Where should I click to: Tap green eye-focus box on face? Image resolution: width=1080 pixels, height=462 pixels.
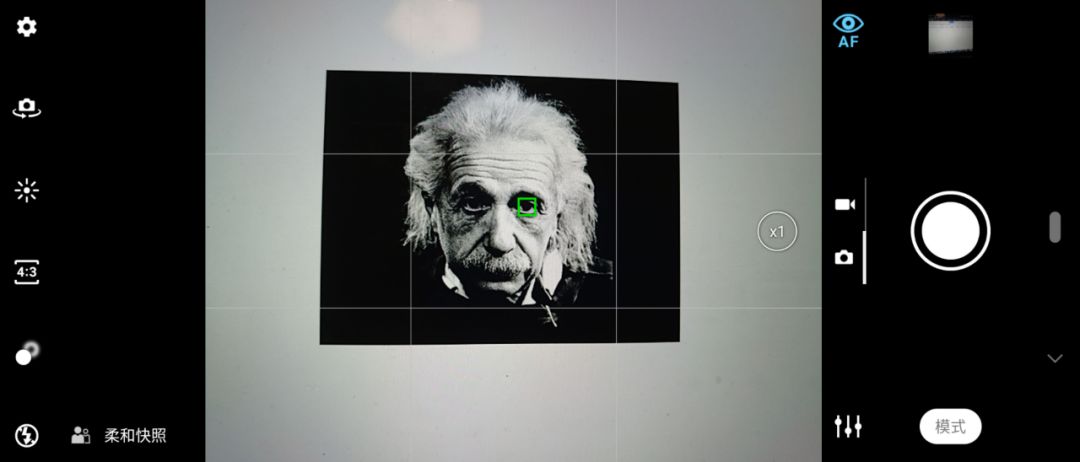[x=527, y=207]
